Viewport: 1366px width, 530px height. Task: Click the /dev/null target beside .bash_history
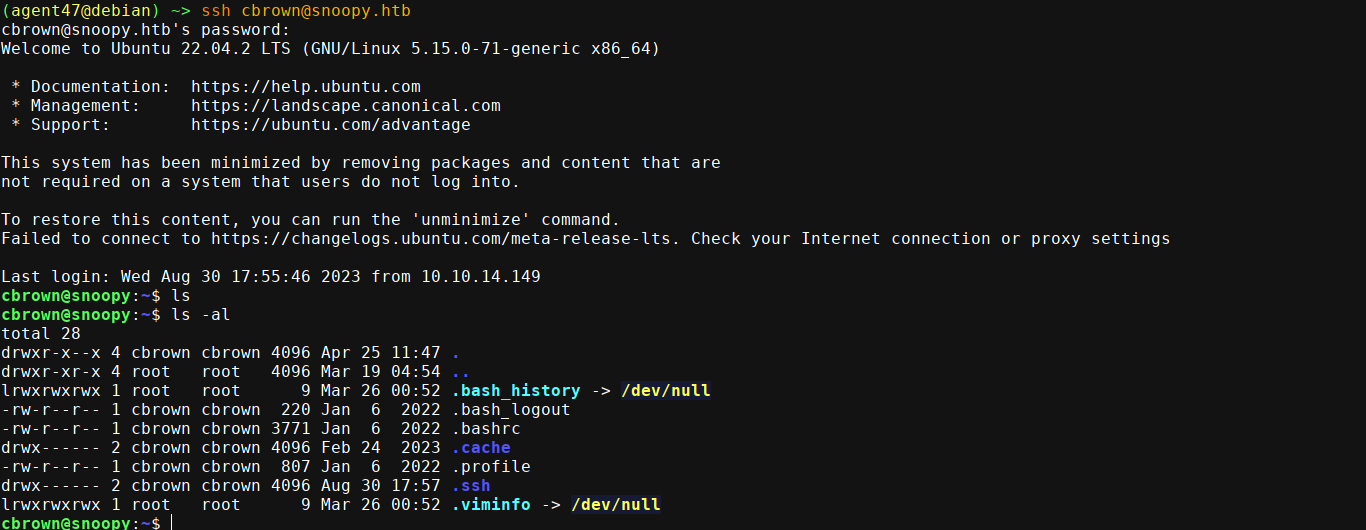pos(665,391)
